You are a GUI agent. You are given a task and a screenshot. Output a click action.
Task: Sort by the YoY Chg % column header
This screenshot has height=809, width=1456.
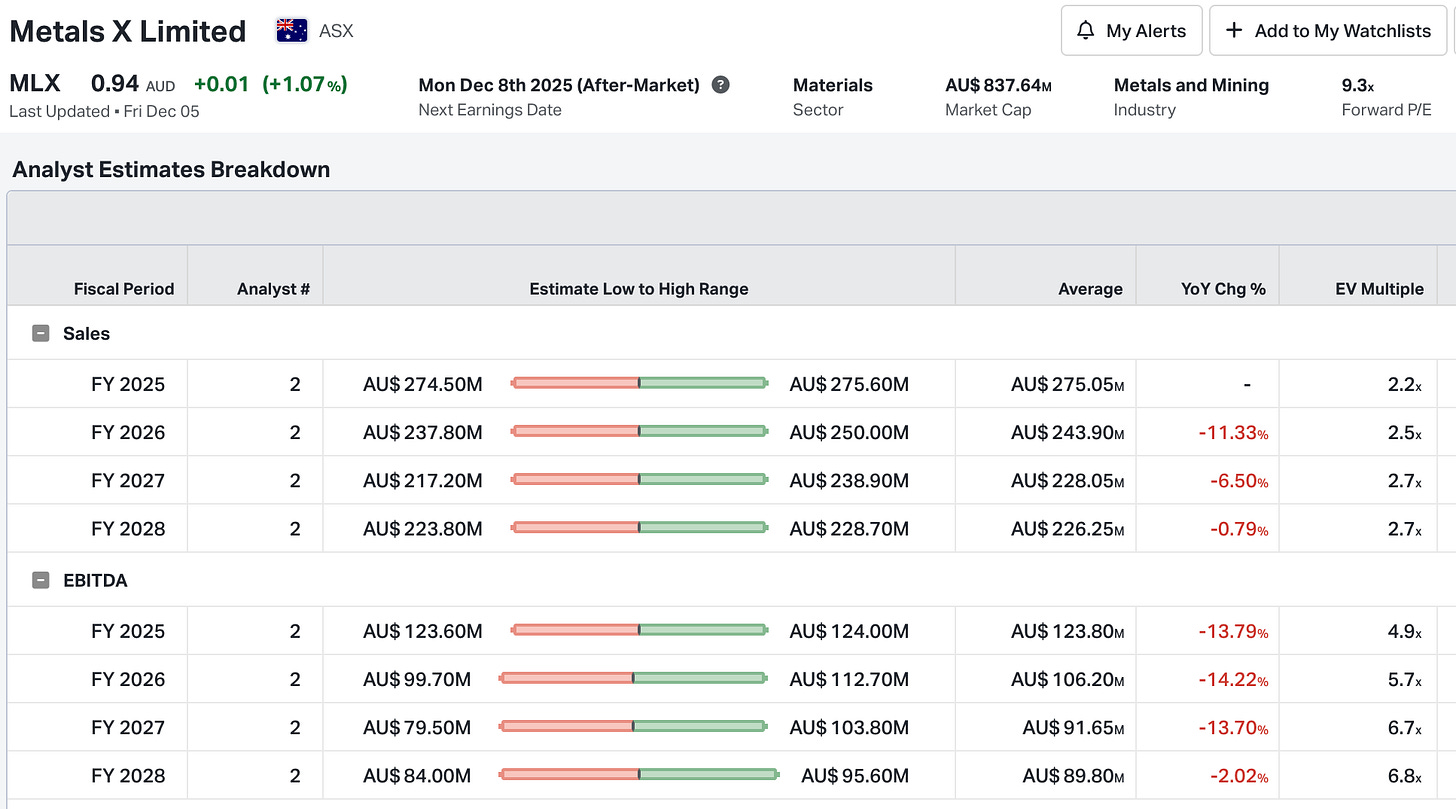tap(1223, 289)
